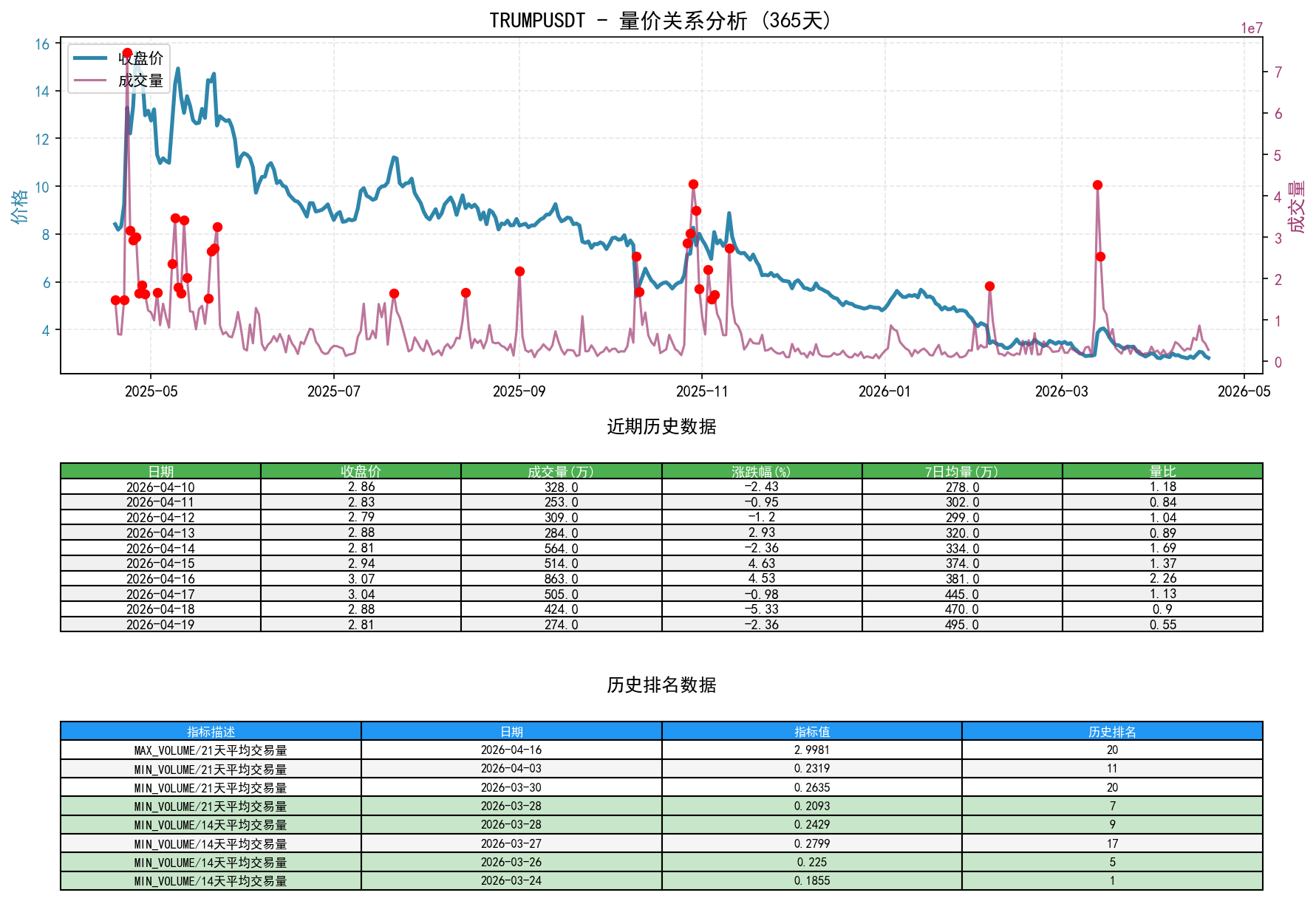
Task: Click the 收盘价 column header
Action: click(x=361, y=471)
